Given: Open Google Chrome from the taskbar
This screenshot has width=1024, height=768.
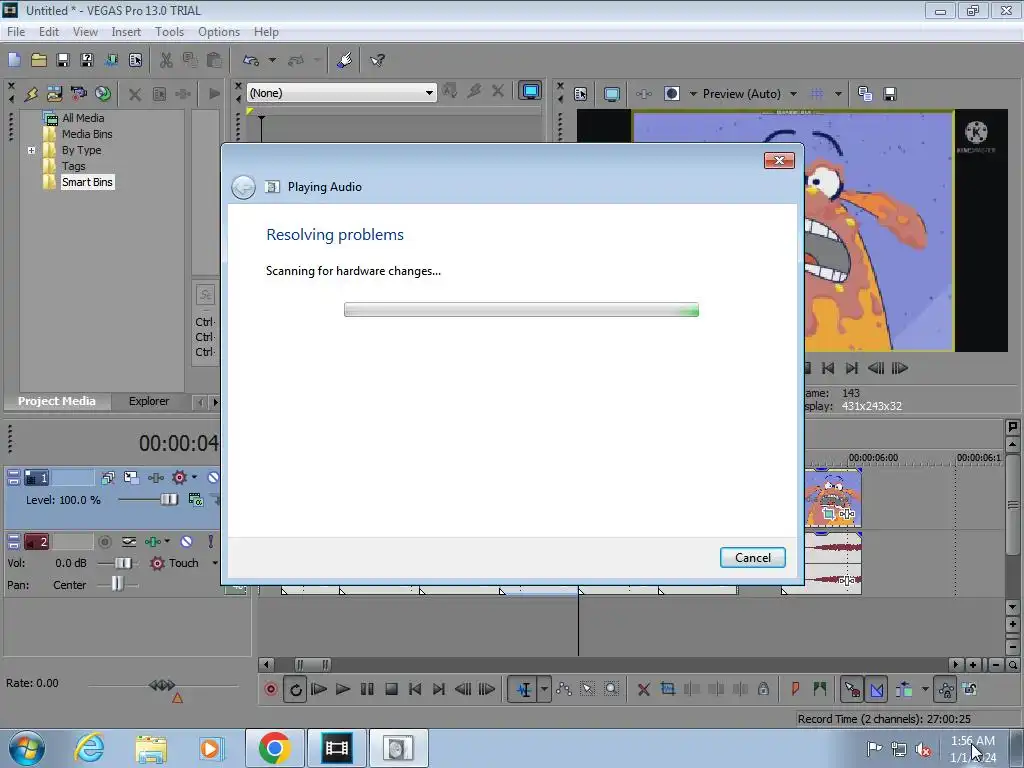Looking at the screenshot, I should point(274,748).
